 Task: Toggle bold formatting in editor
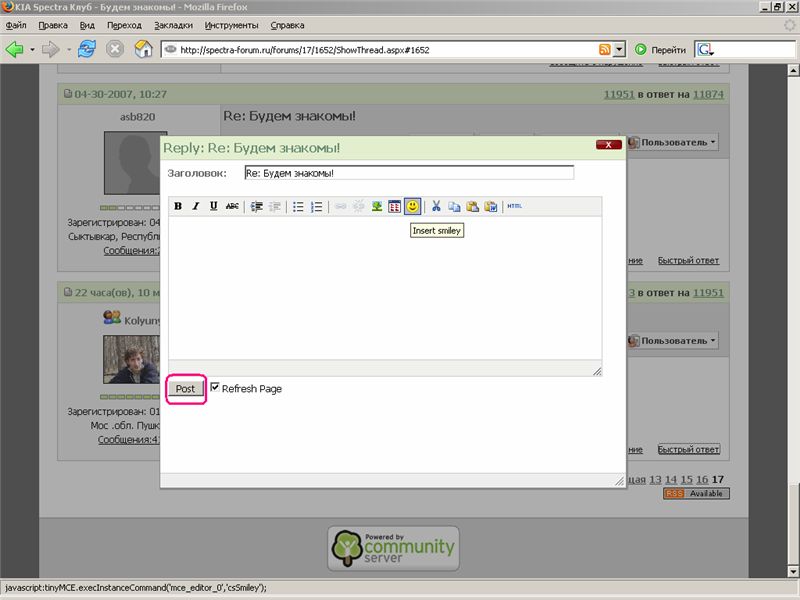178,206
